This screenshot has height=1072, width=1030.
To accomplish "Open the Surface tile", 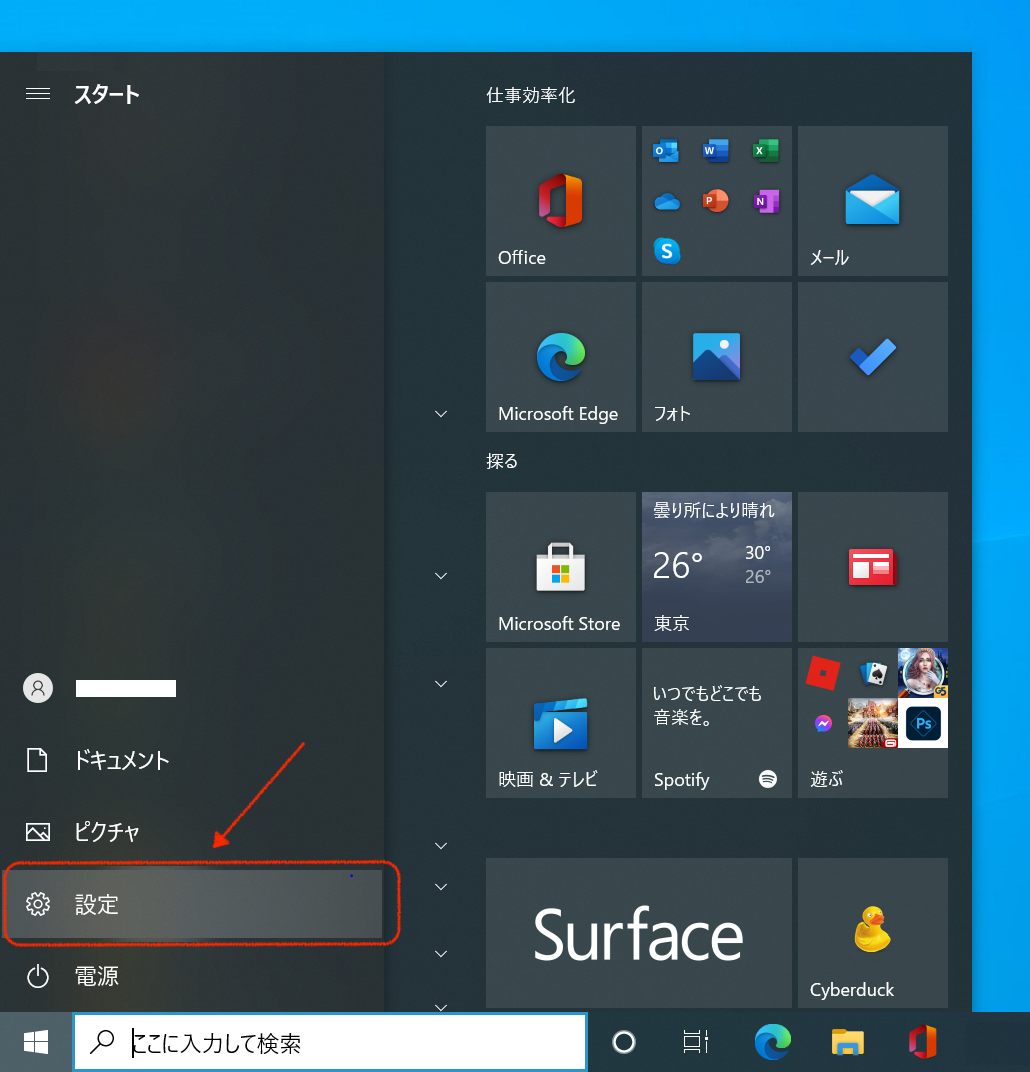I will (638, 933).
